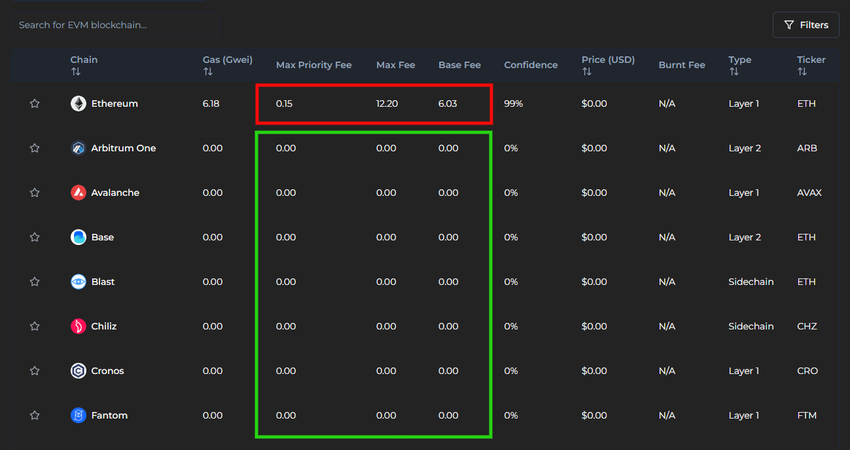Viewport: 850px width, 450px height.
Task: Open the Filters button
Action: [x=806, y=25]
